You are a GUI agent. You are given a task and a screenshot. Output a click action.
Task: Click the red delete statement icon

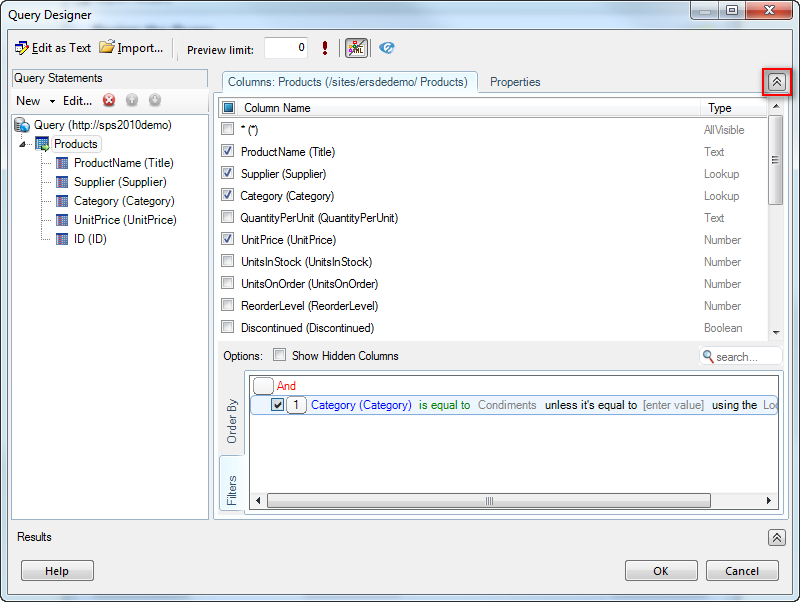pos(109,100)
